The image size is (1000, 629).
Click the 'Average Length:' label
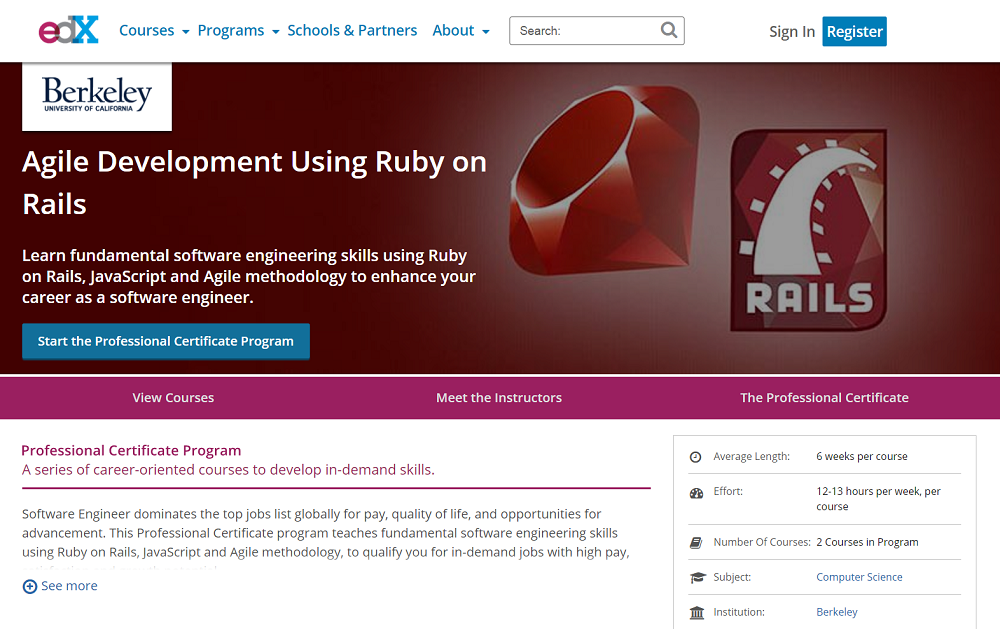click(751, 456)
